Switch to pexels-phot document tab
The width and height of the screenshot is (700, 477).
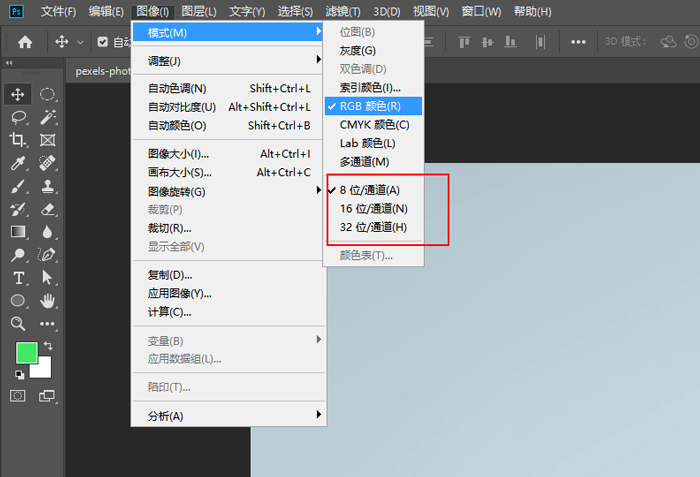coord(103,71)
